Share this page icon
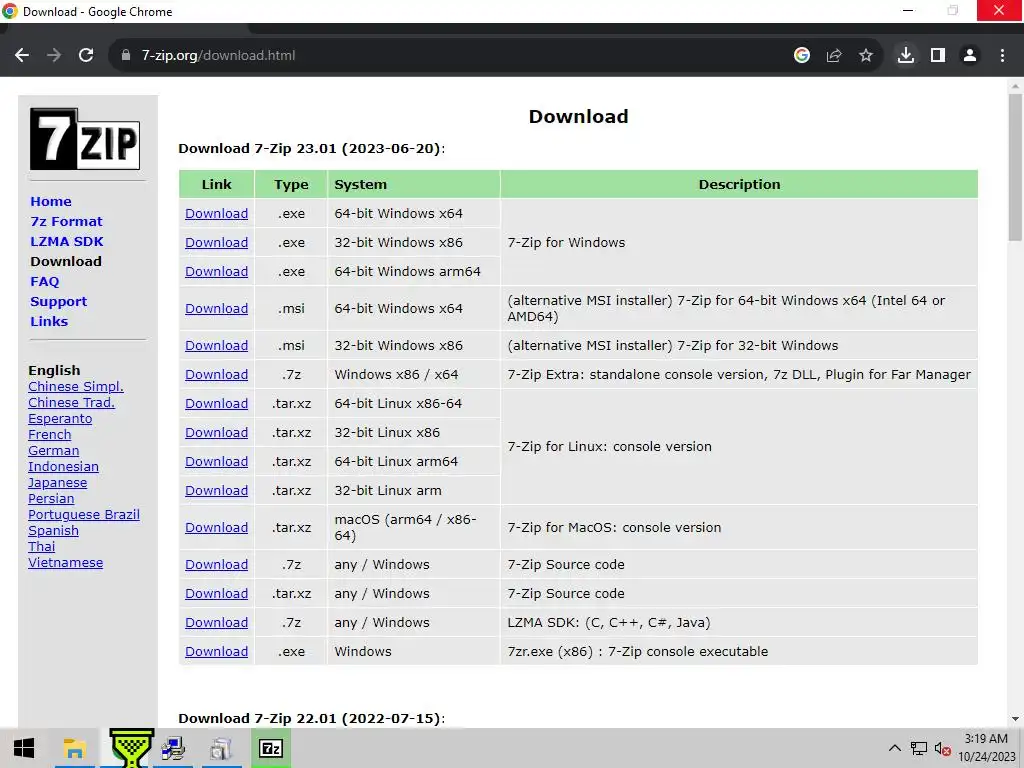Image resolution: width=1024 pixels, height=768 pixels. (834, 56)
